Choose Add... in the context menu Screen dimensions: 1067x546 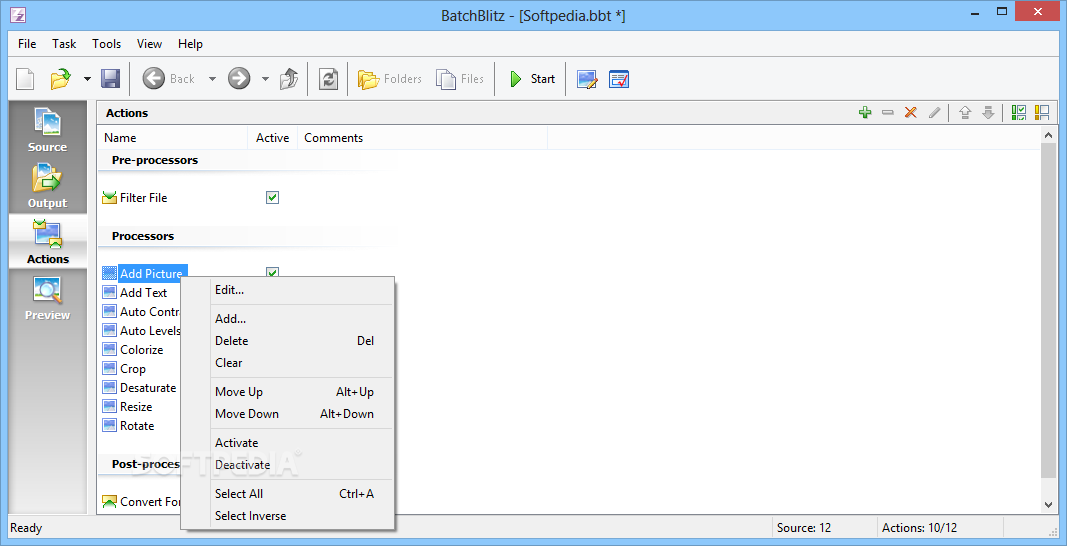pos(287,319)
